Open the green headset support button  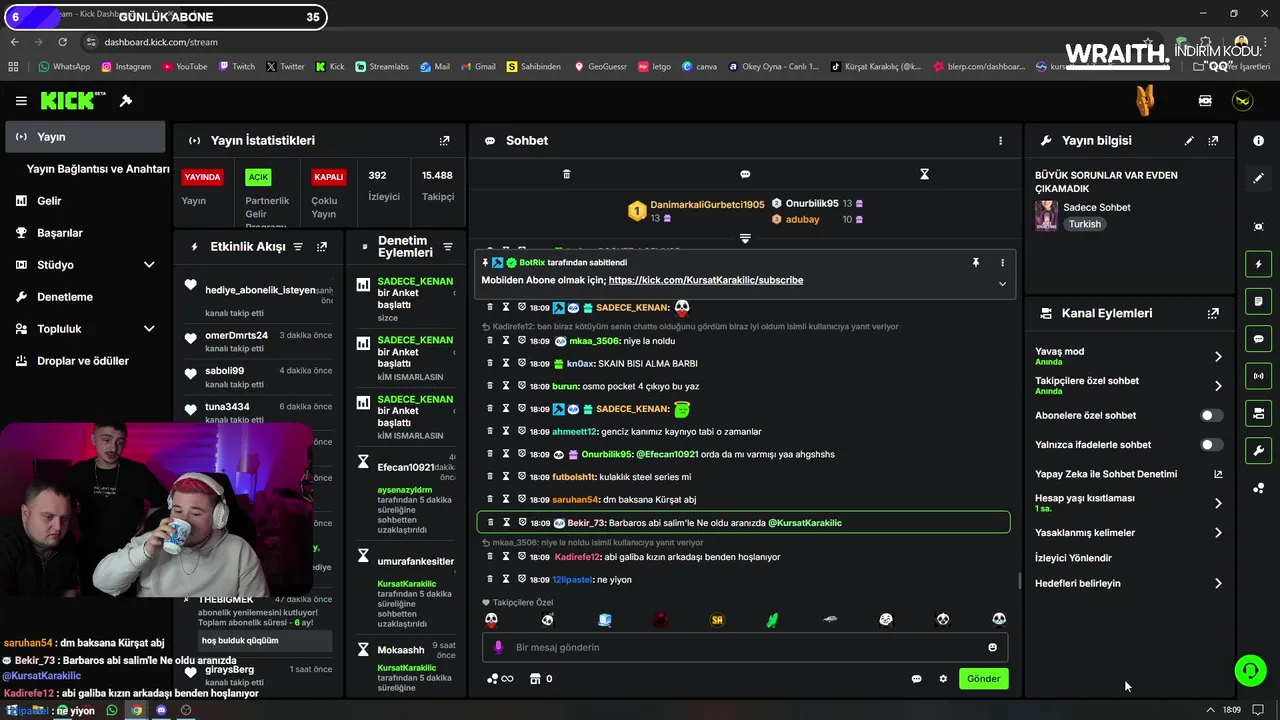1250,670
